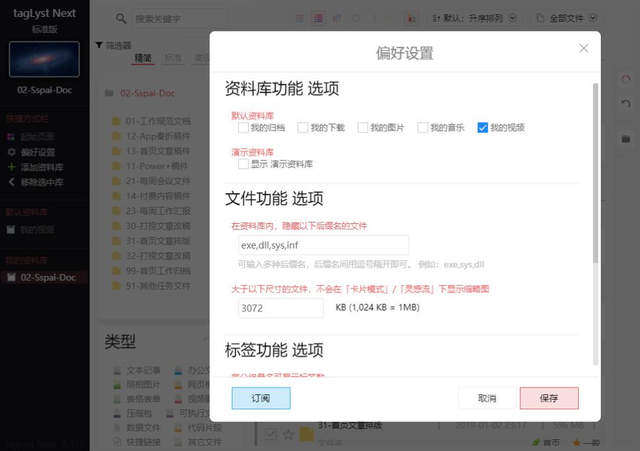Click the hidden extensions field exe,dll,sys,inf
640x451 pixels.
323,245
